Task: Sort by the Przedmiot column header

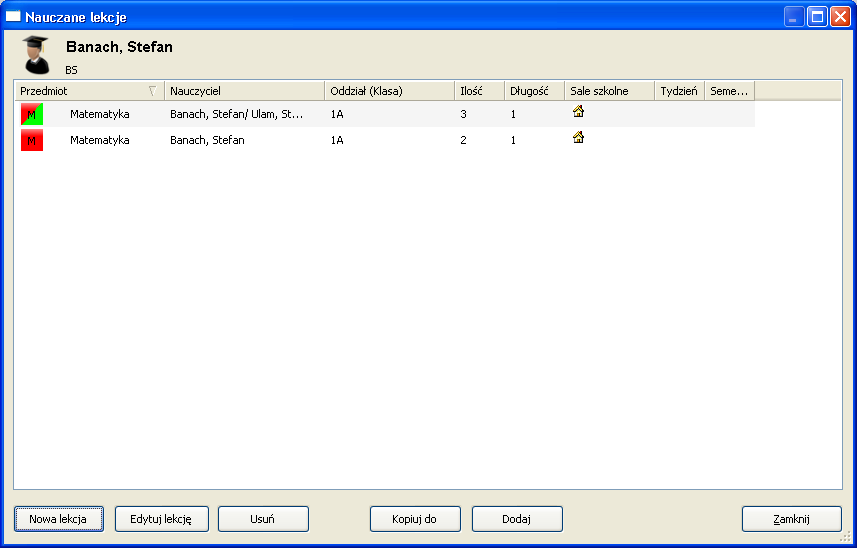Action: (89, 91)
